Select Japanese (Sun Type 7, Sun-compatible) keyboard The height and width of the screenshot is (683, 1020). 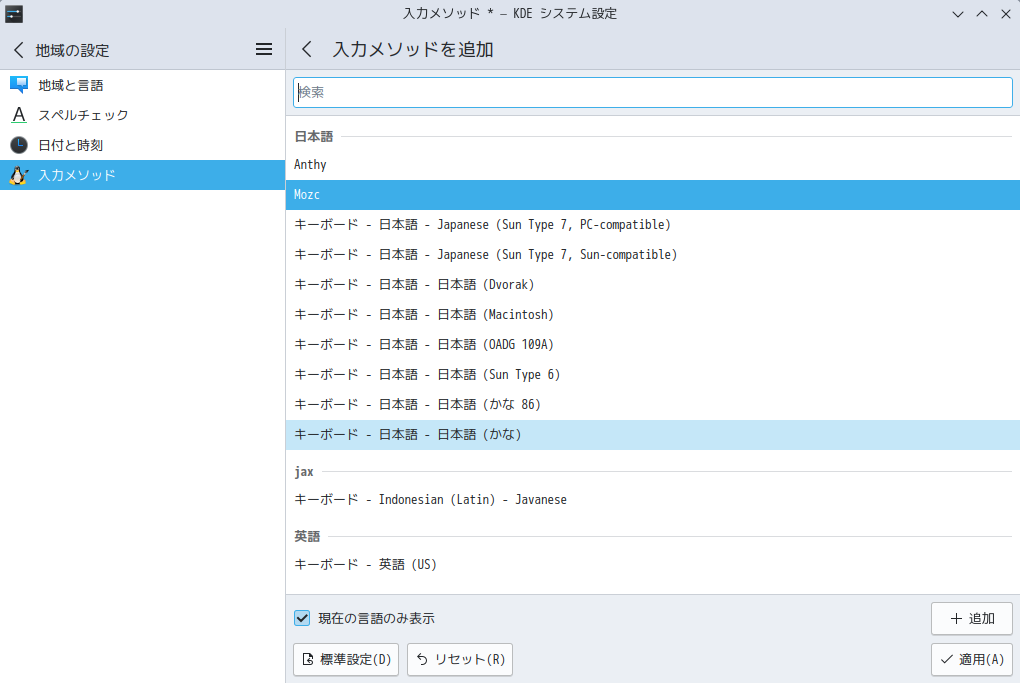[x=652, y=254]
